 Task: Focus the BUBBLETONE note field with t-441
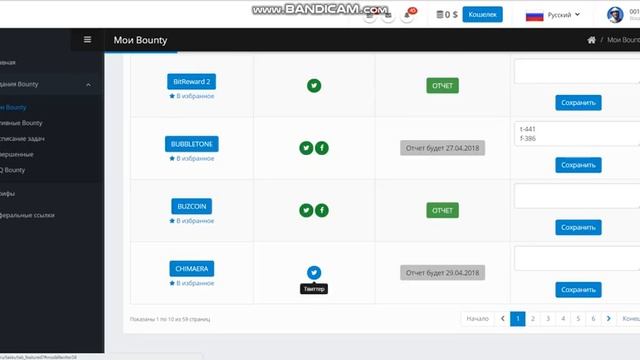click(x=577, y=134)
